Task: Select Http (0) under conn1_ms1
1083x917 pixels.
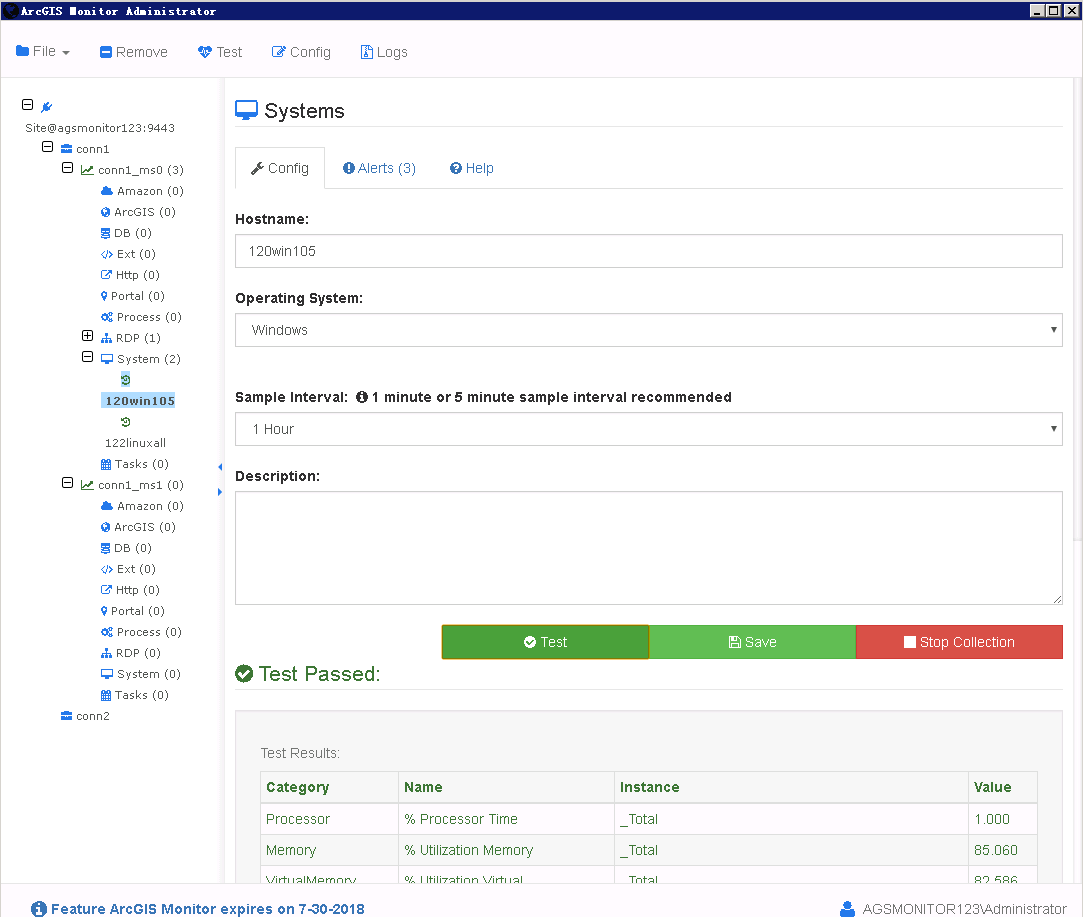Action: pyautogui.click(x=137, y=590)
